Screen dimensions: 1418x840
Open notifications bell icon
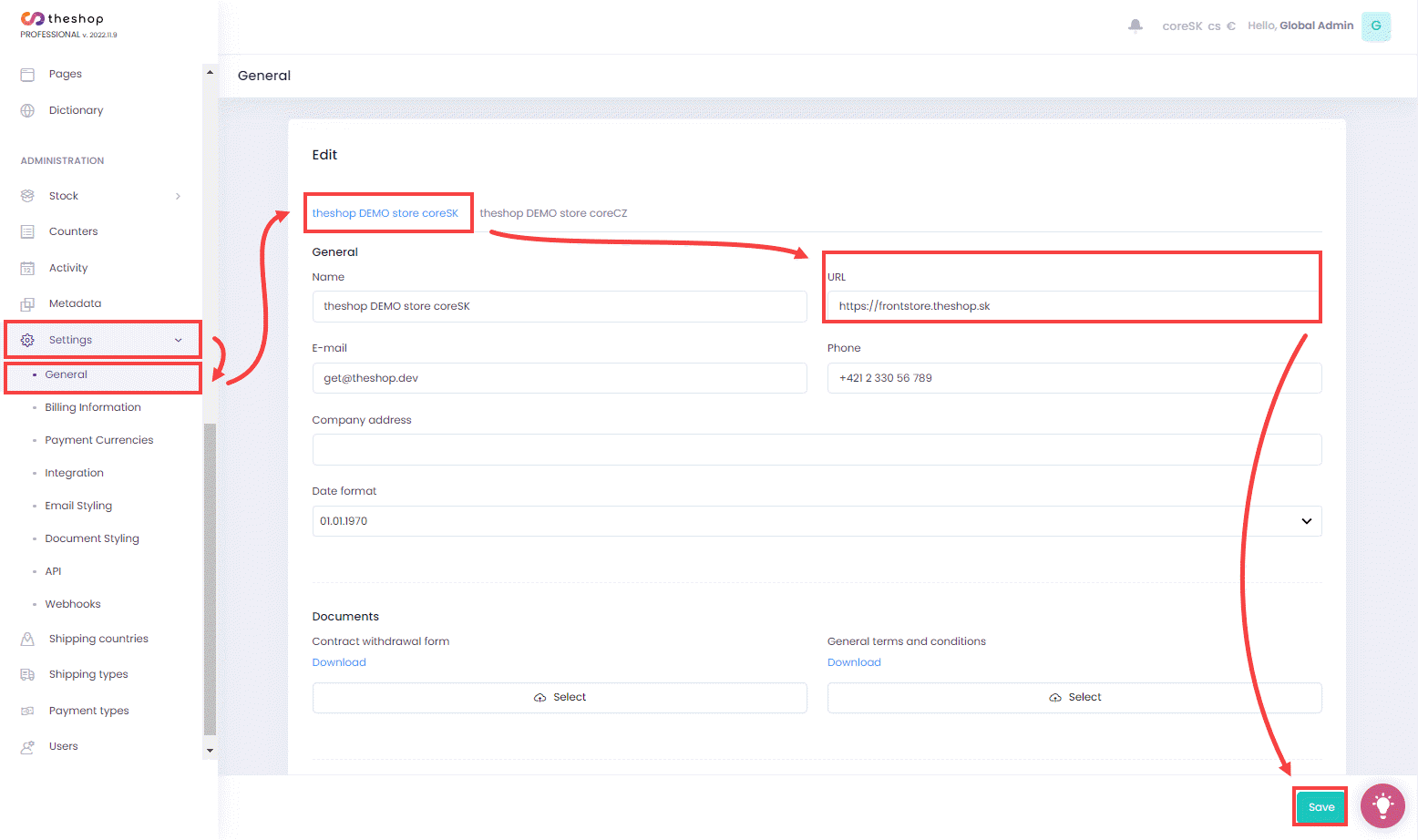[1135, 26]
